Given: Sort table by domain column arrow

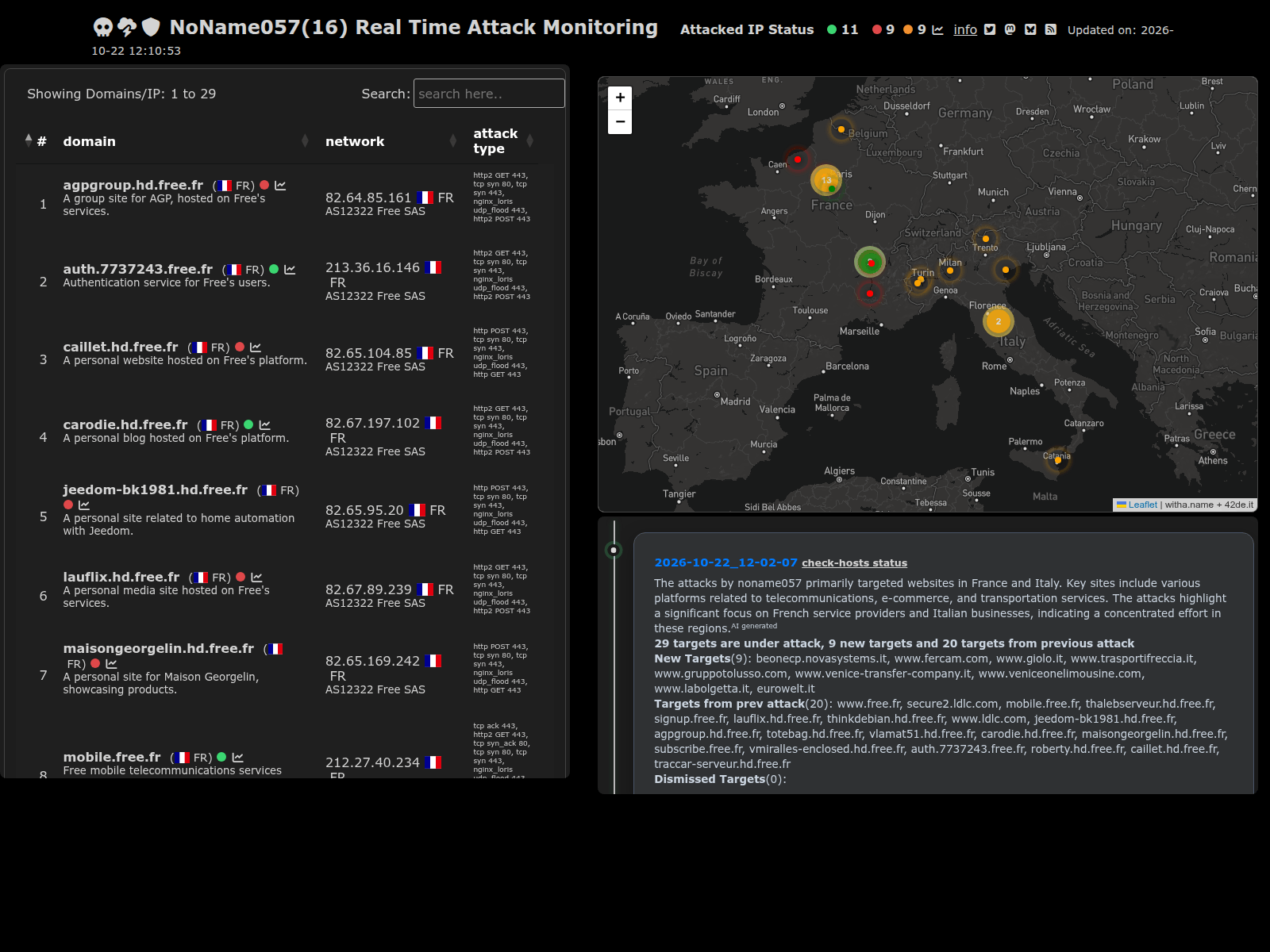Looking at the screenshot, I should [305, 141].
